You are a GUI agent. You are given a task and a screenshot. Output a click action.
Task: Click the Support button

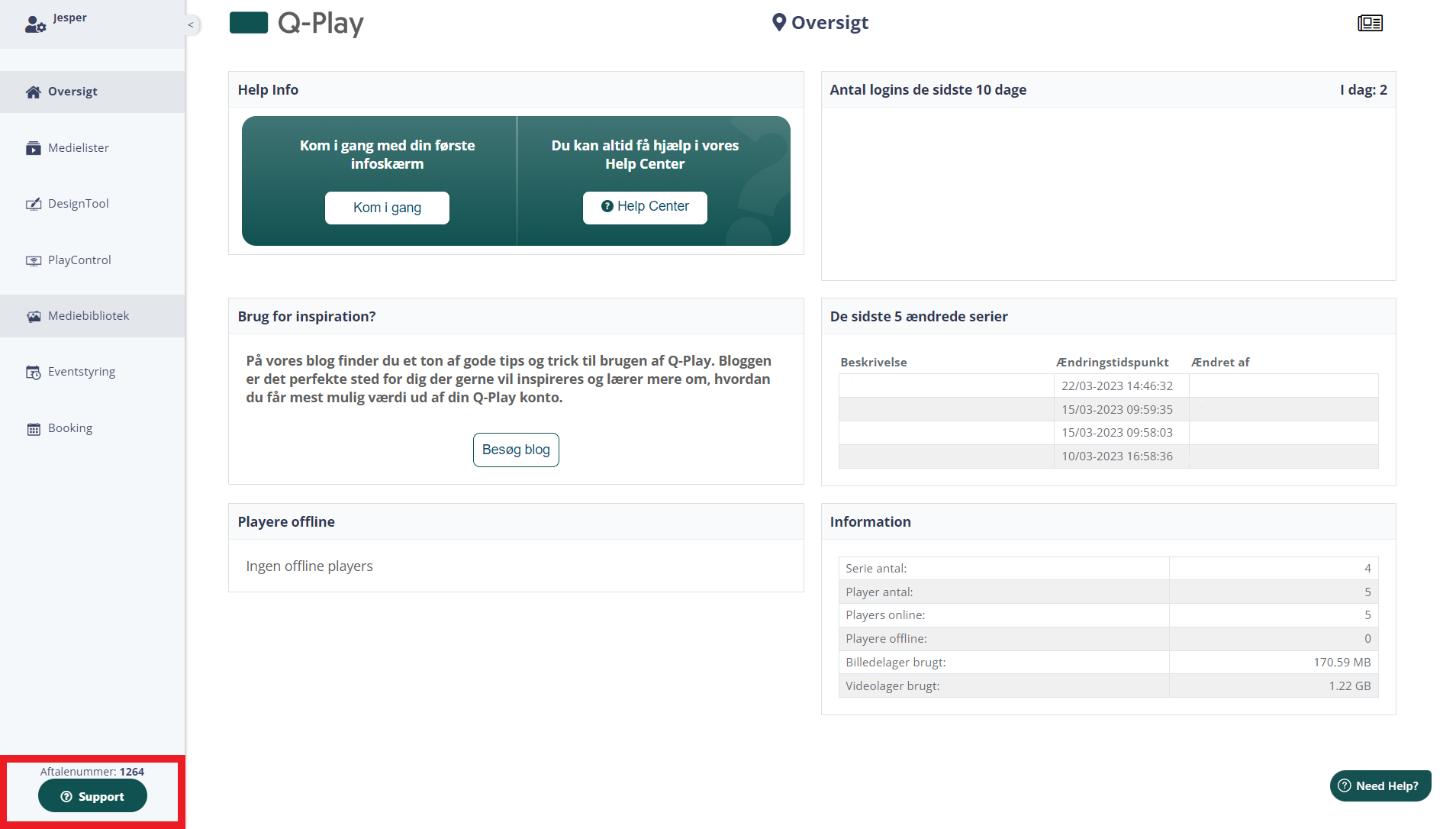coord(92,796)
